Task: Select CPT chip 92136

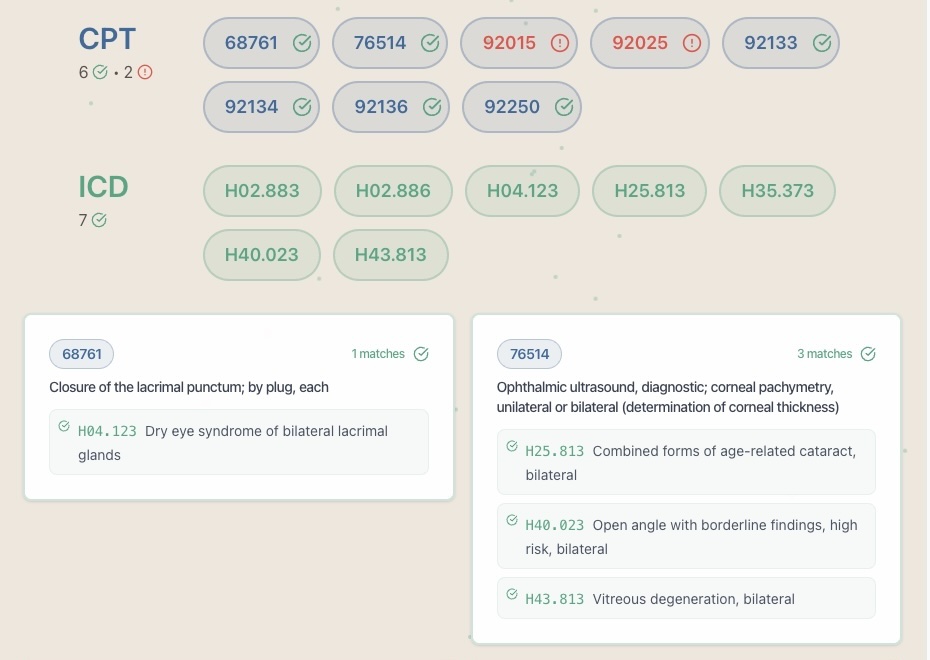Action: pos(391,107)
